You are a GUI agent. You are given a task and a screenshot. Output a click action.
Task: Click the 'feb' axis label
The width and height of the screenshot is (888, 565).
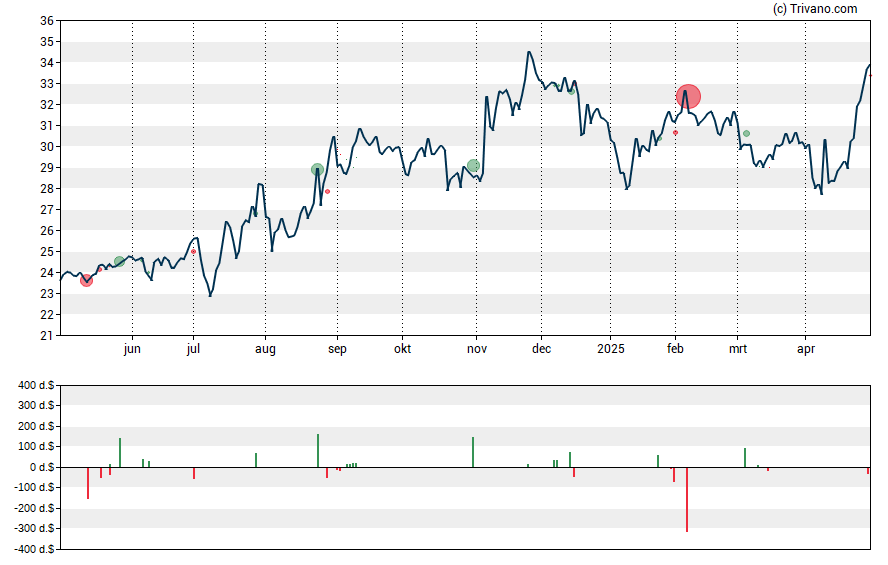pyautogui.click(x=675, y=349)
